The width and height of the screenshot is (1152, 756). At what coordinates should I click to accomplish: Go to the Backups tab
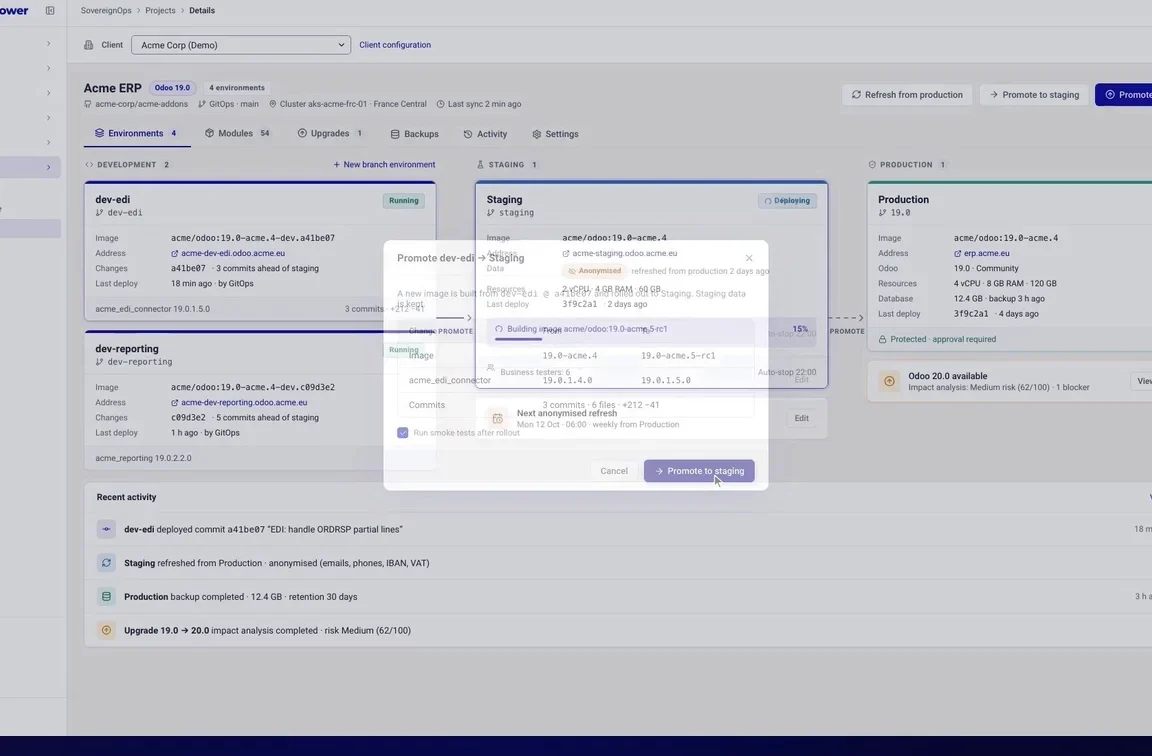(414, 134)
